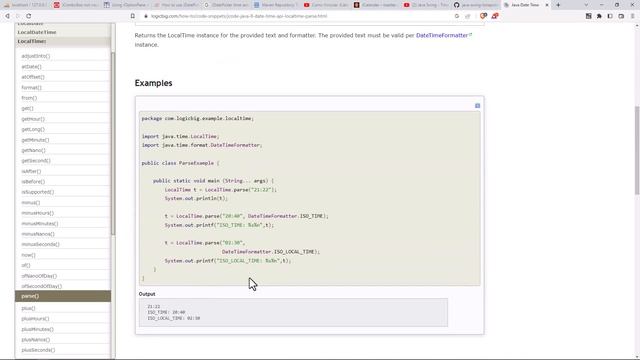Click the Examples heading
The height and width of the screenshot is (360, 640).
click(x=153, y=83)
